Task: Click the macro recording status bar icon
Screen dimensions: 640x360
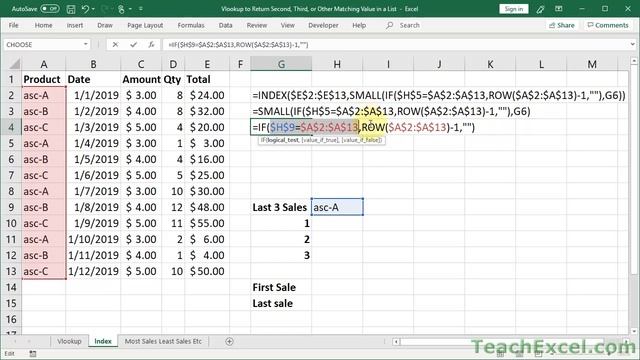Action: [33, 354]
